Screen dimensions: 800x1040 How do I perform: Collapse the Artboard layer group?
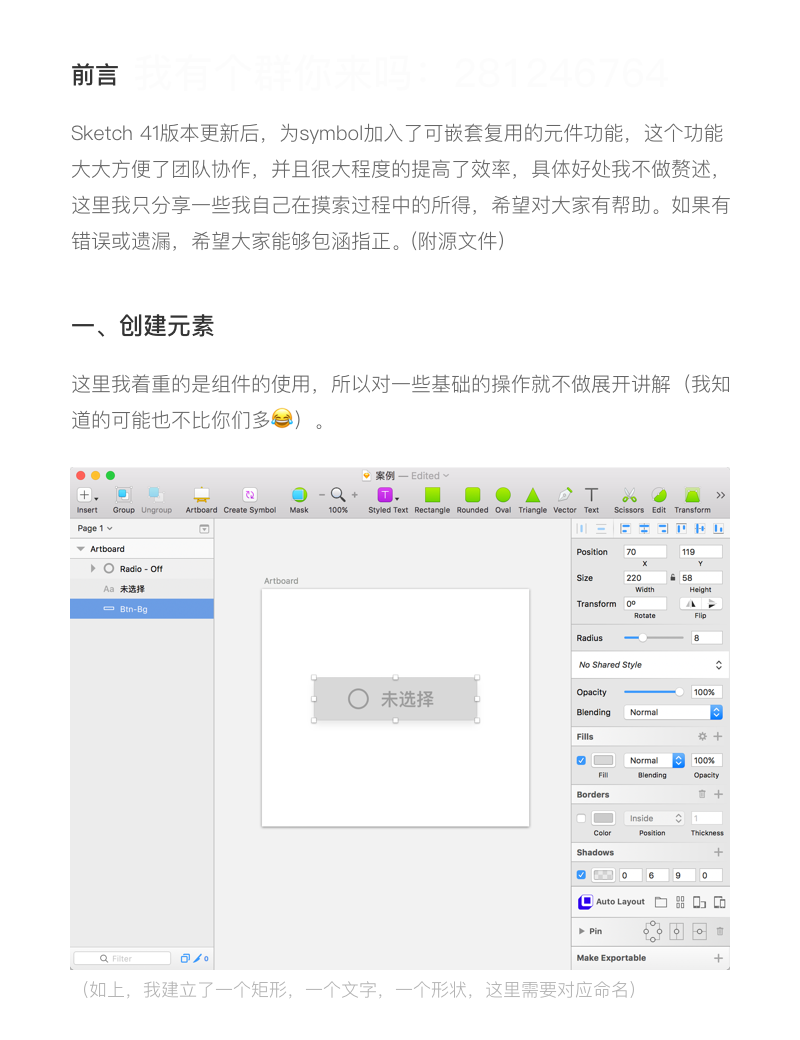click(x=81, y=549)
